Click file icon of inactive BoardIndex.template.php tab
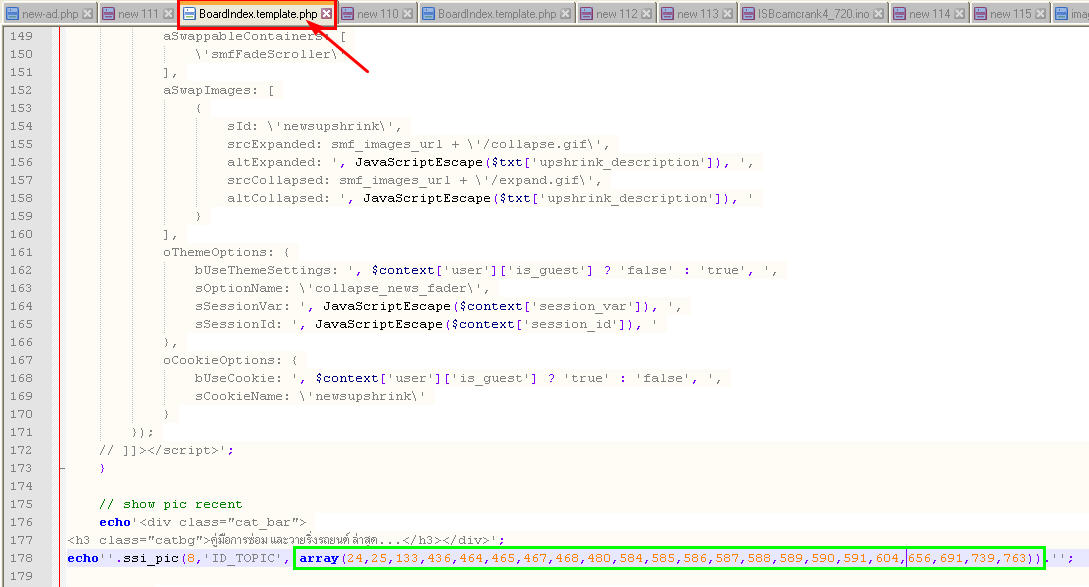Viewport: 1089px width, 587px height. coord(429,14)
